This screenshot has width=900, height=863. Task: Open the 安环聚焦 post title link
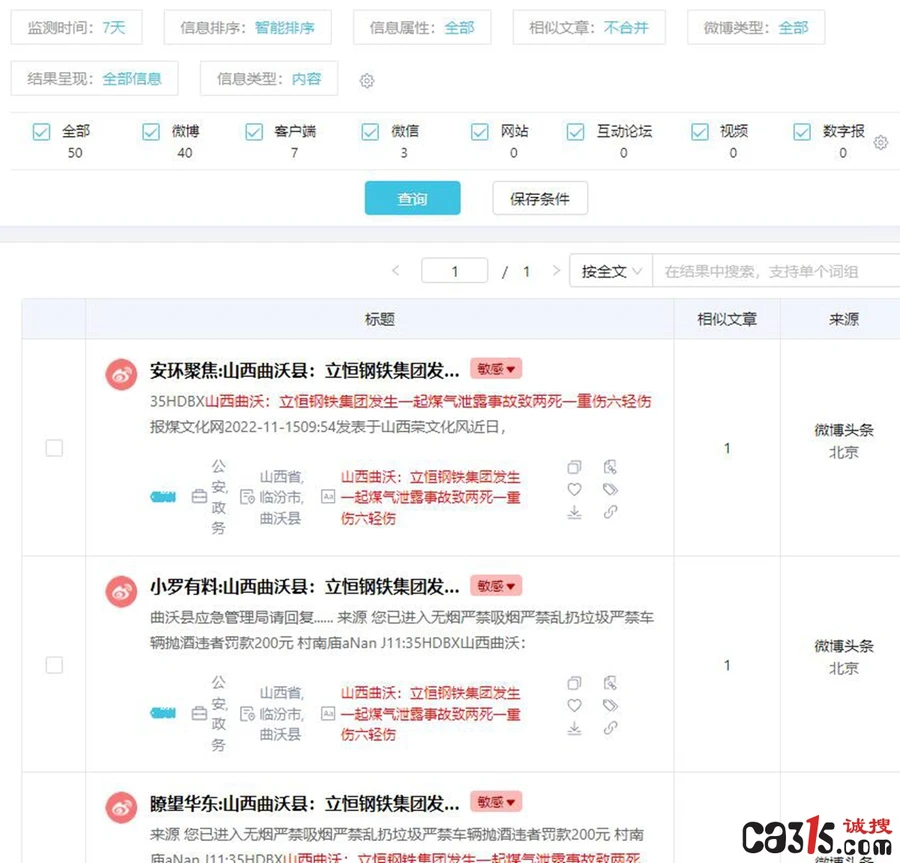tap(304, 371)
